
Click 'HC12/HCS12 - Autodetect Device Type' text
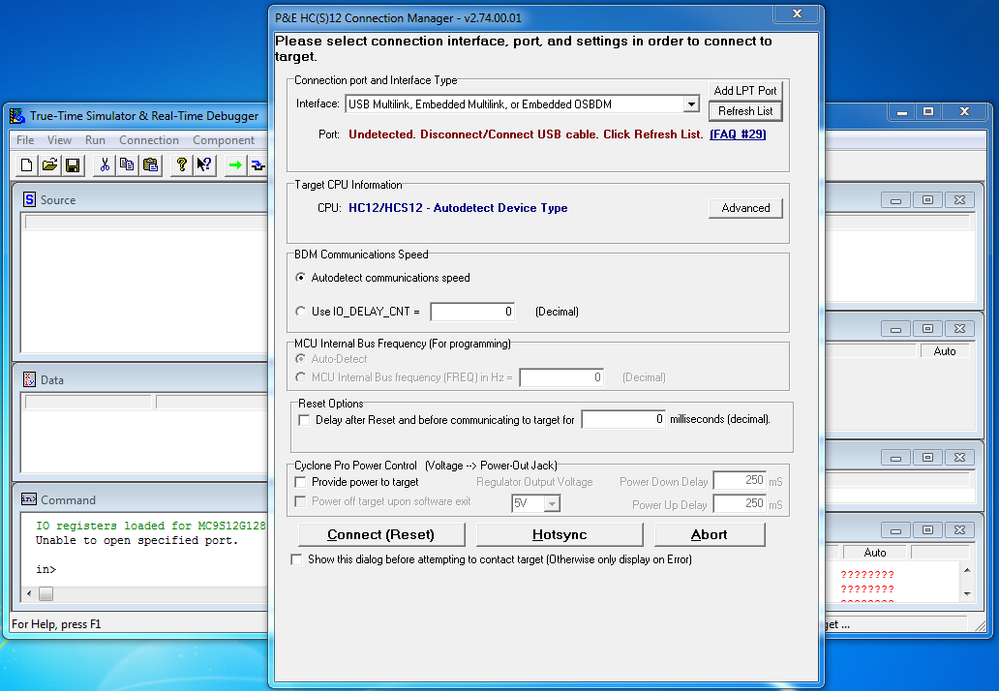click(x=457, y=208)
